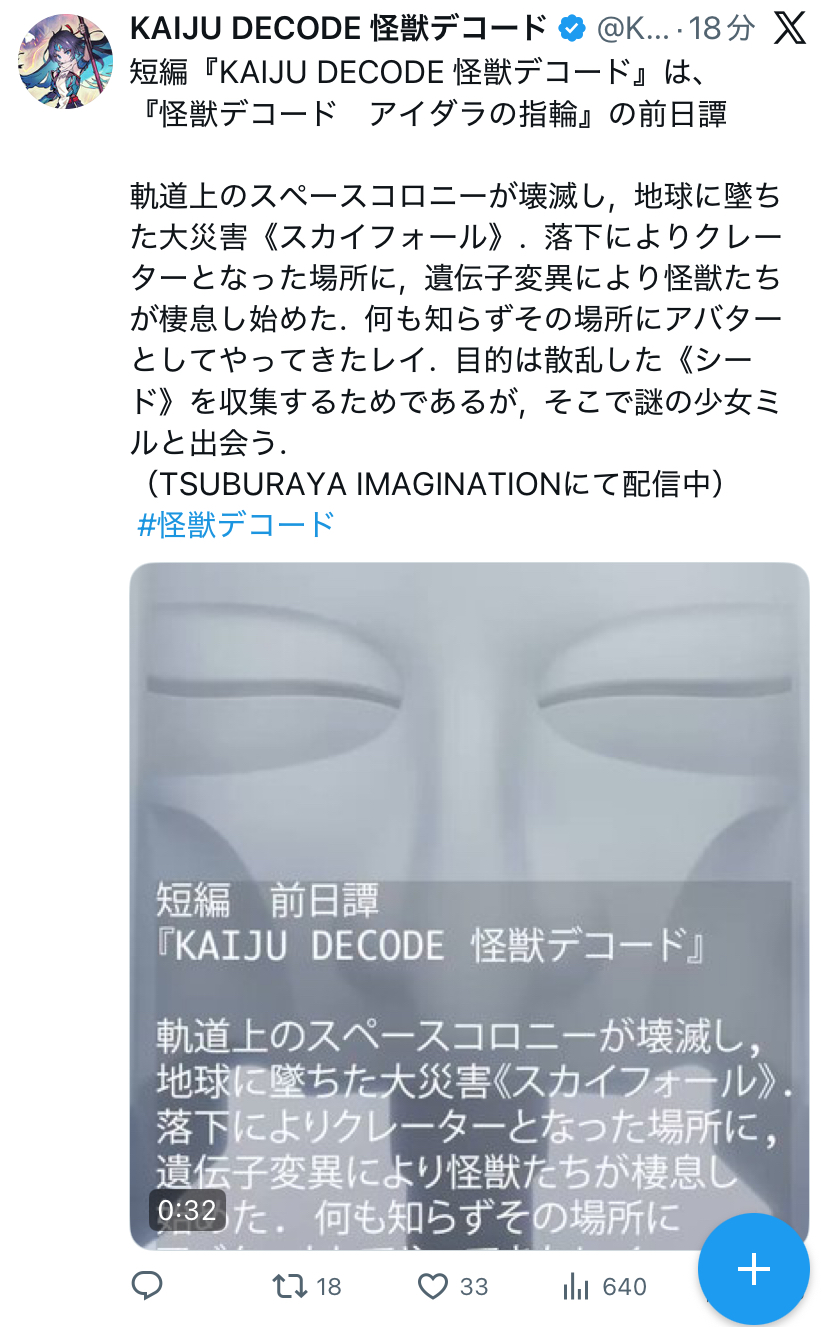Viewport: 828px width, 1327px height.
Task: Click the view count 640
Action: coord(625,1287)
